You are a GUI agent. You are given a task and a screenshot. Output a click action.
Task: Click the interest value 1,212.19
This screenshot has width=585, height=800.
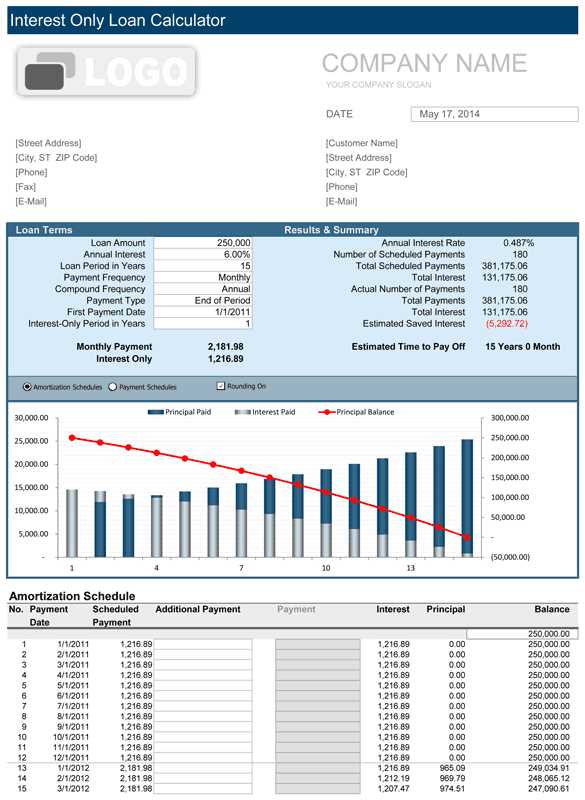click(x=393, y=778)
